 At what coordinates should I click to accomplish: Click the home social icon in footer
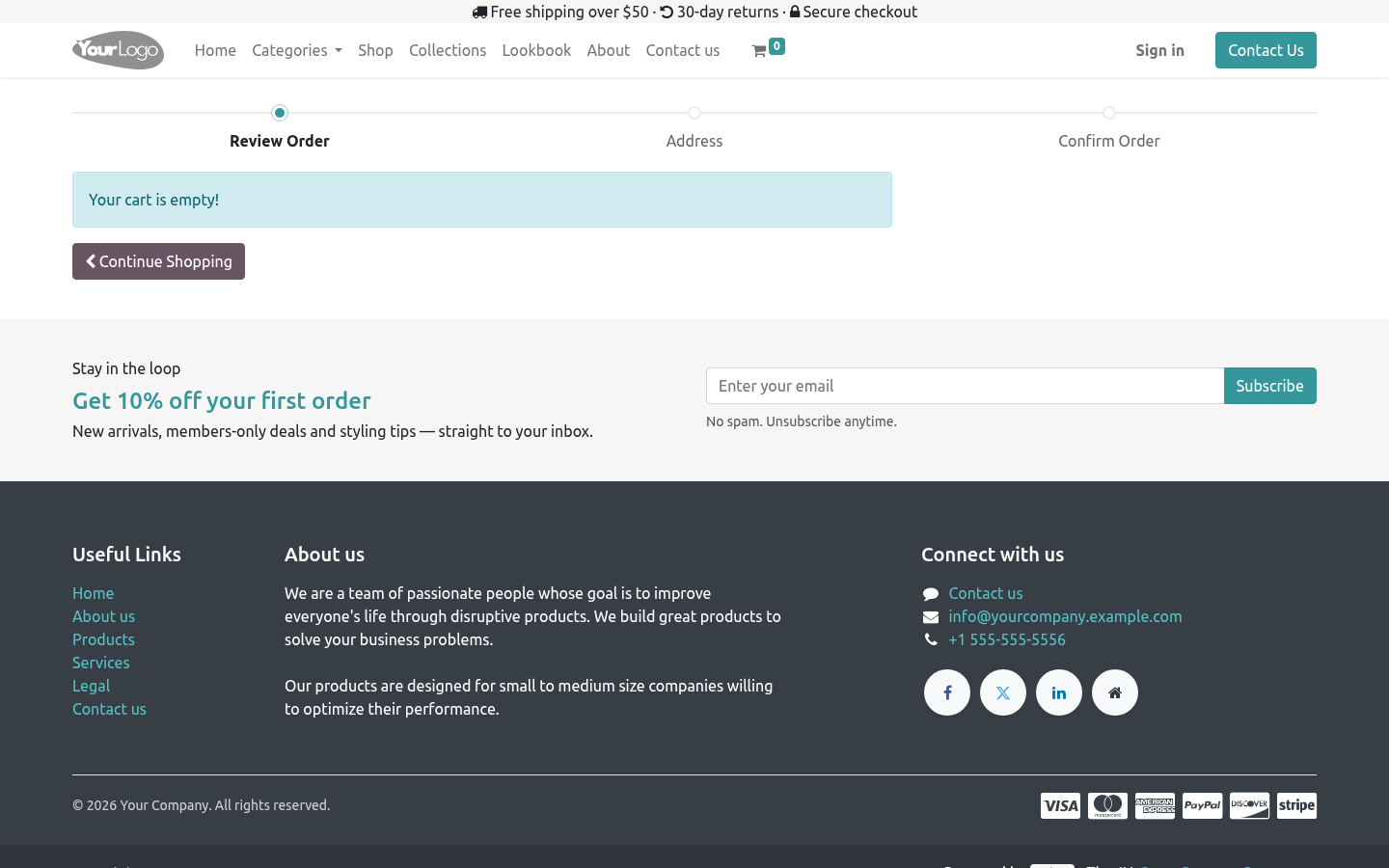[1115, 692]
